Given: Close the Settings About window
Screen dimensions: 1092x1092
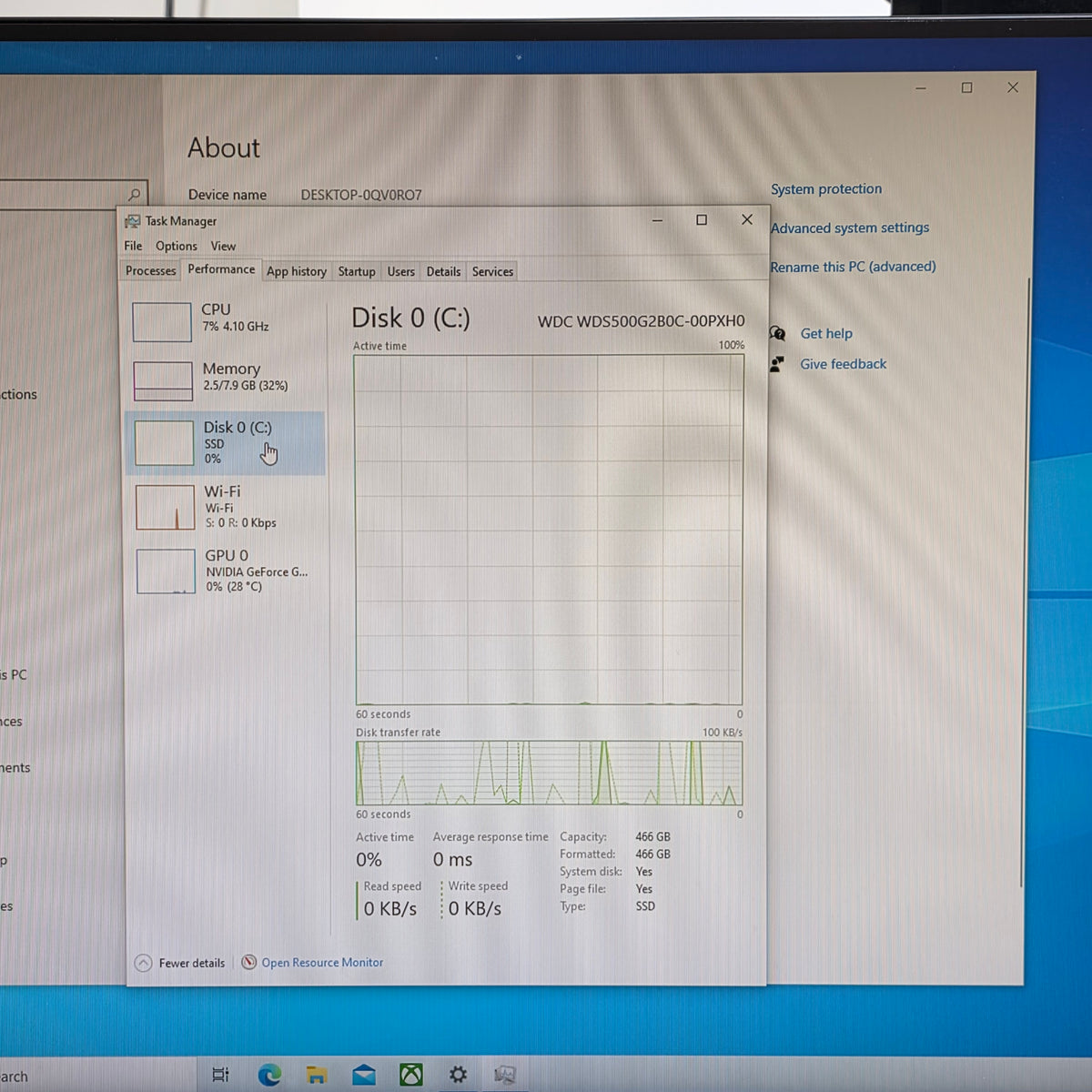Looking at the screenshot, I should (1013, 87).
